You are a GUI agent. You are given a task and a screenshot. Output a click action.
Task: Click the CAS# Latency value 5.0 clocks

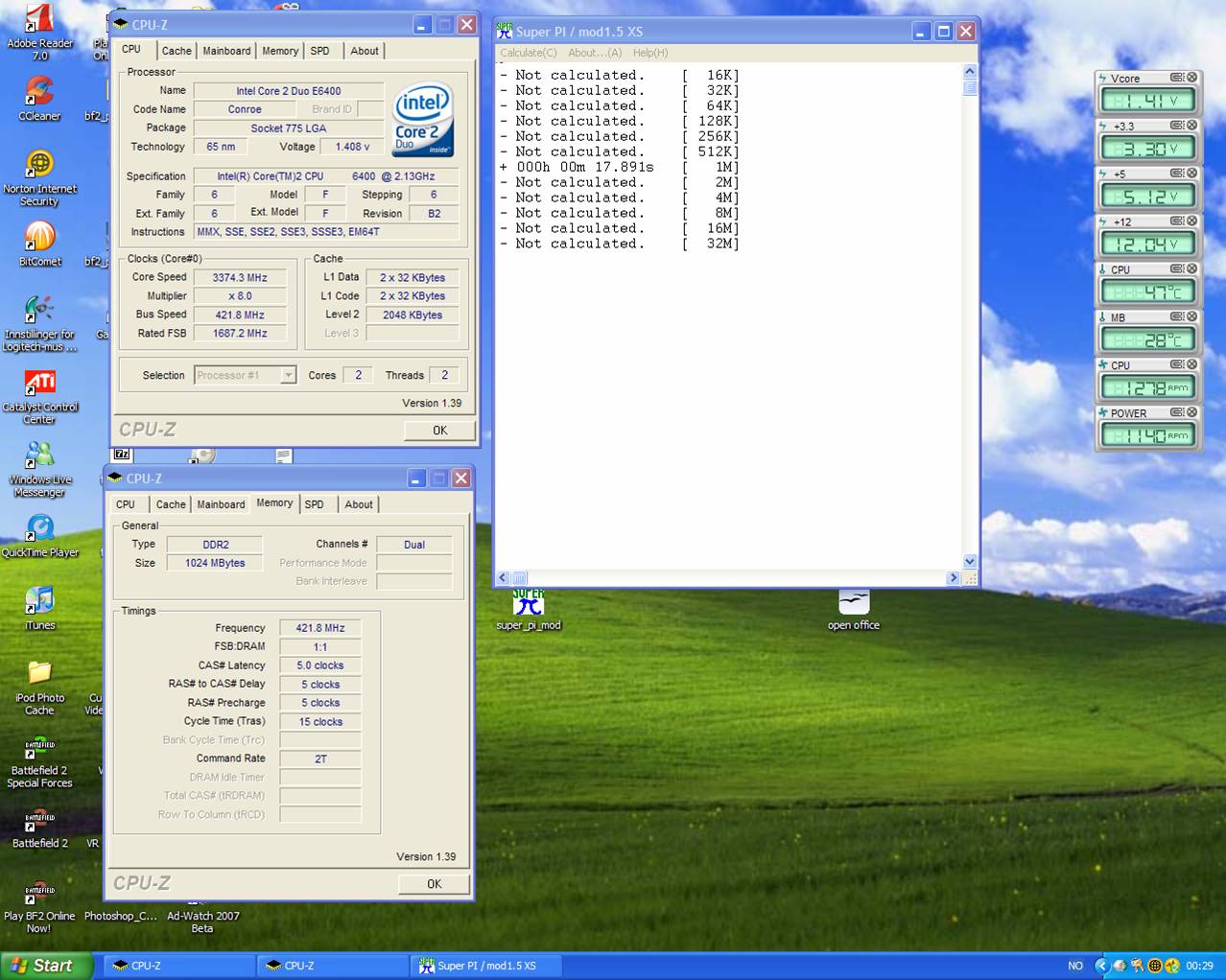[319, 665]
